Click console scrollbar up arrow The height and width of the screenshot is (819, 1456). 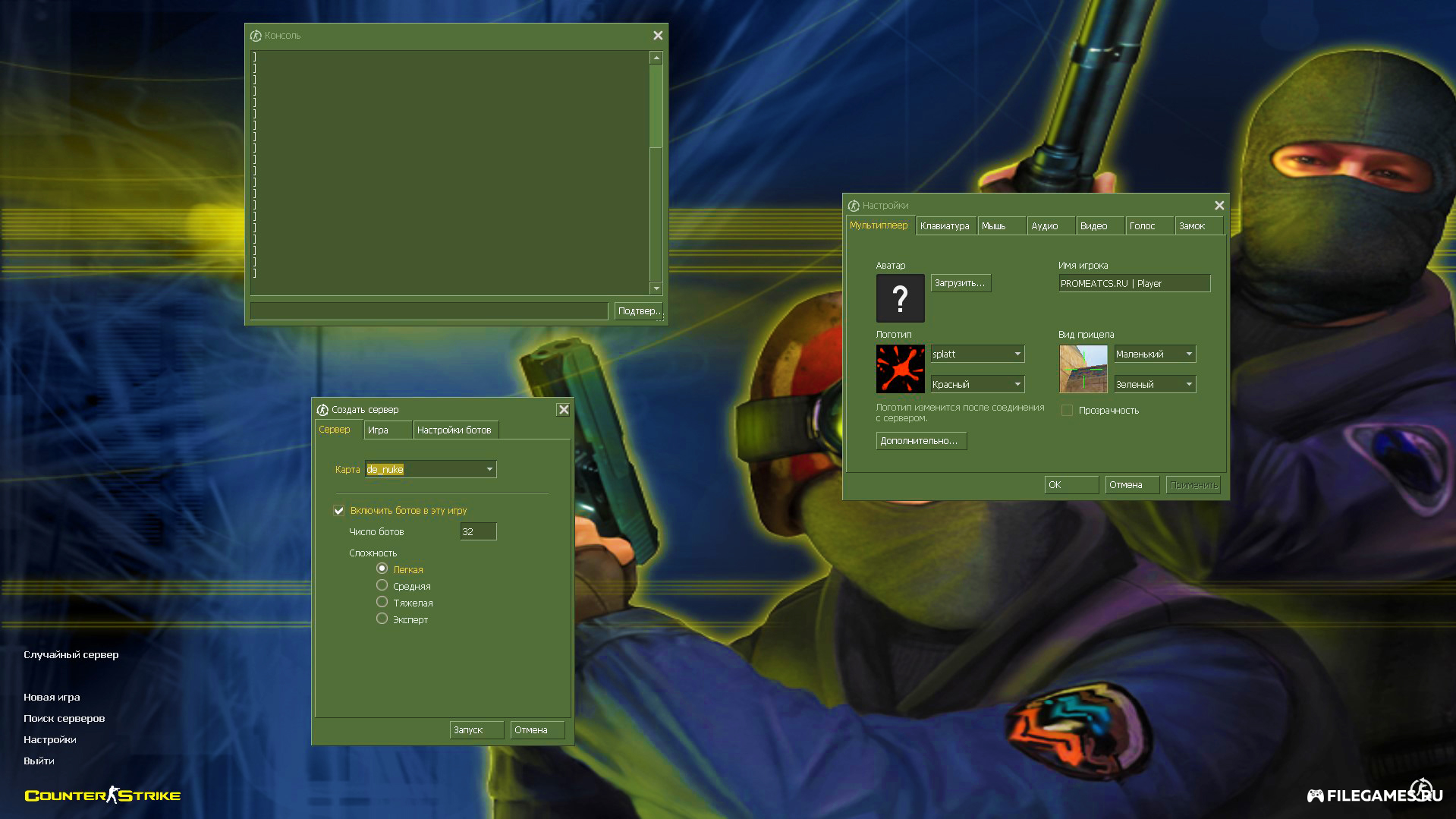click(x=656, y=58)
